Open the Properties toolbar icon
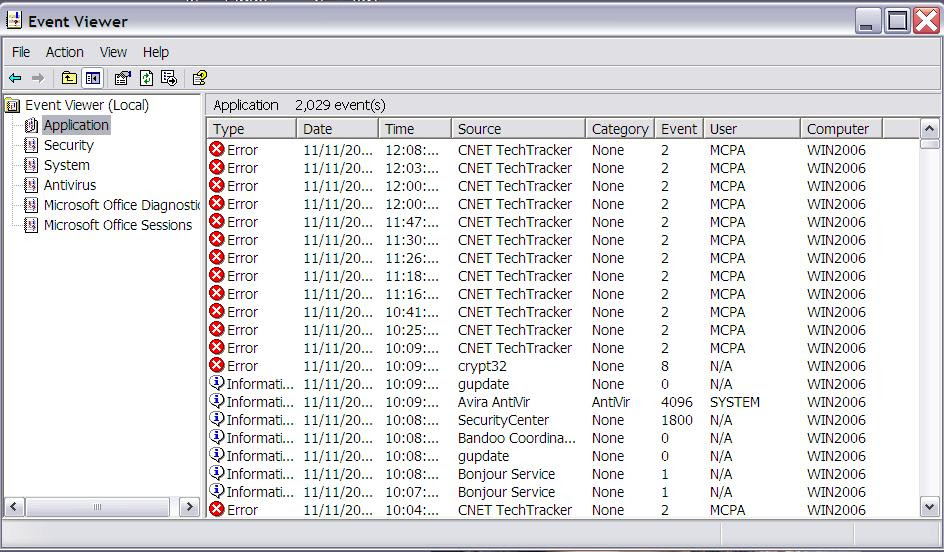The width and height of the screenshot is (944, 552). [x=122, y=78]
